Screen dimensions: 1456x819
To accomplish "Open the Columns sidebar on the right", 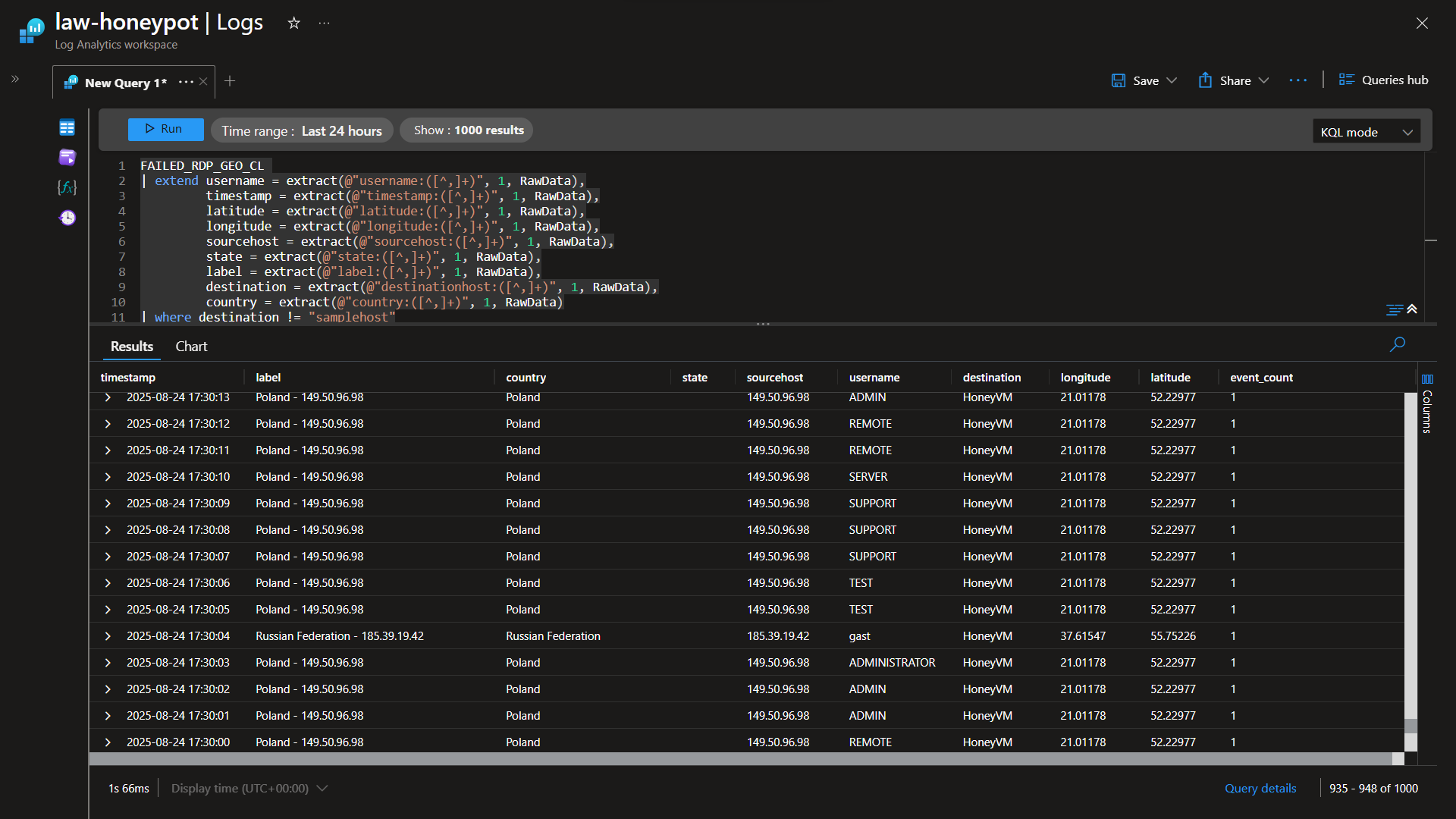I will point(1429,379).
